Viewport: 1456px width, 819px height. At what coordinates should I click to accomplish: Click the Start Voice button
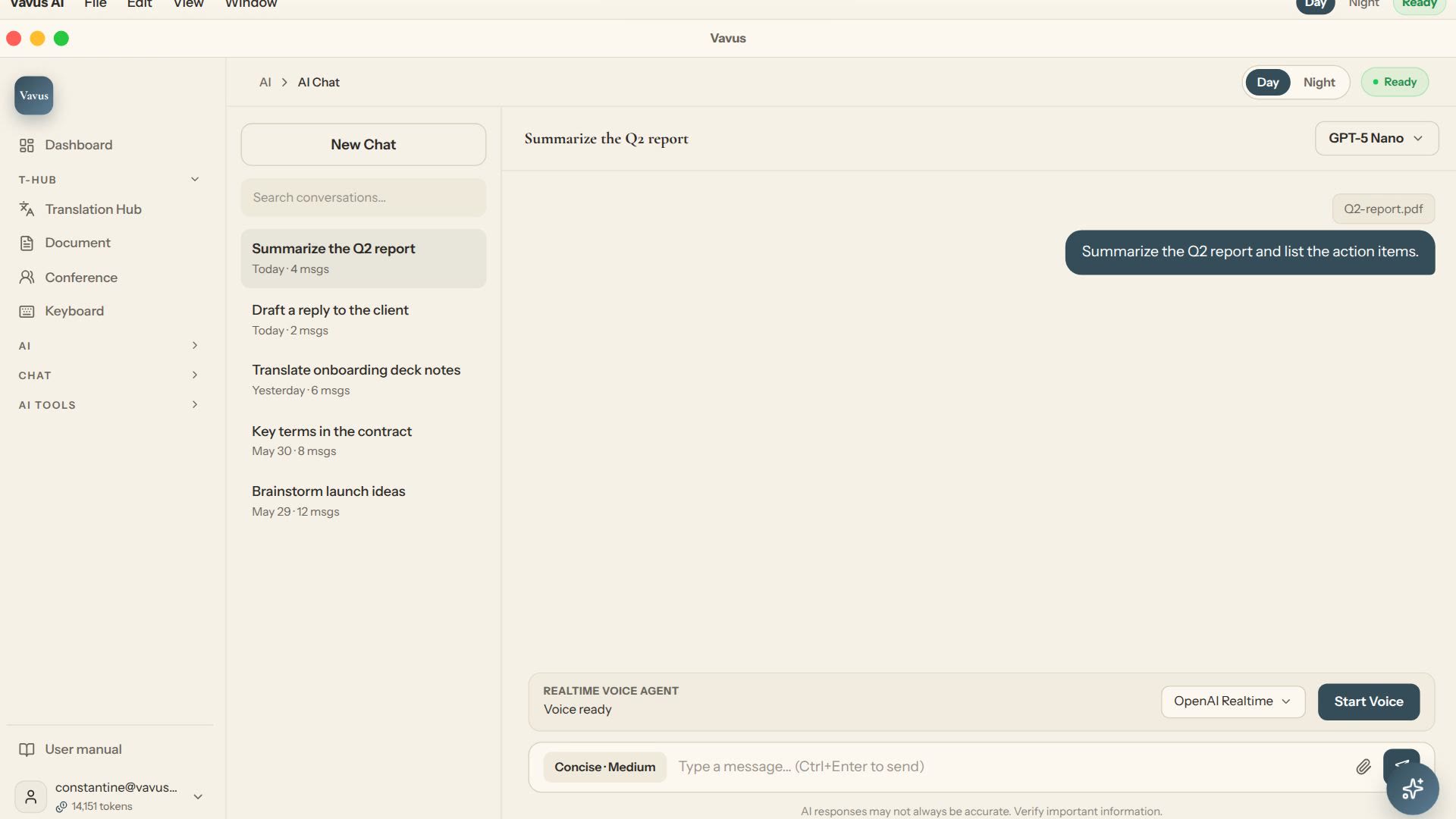point(1368,701)
